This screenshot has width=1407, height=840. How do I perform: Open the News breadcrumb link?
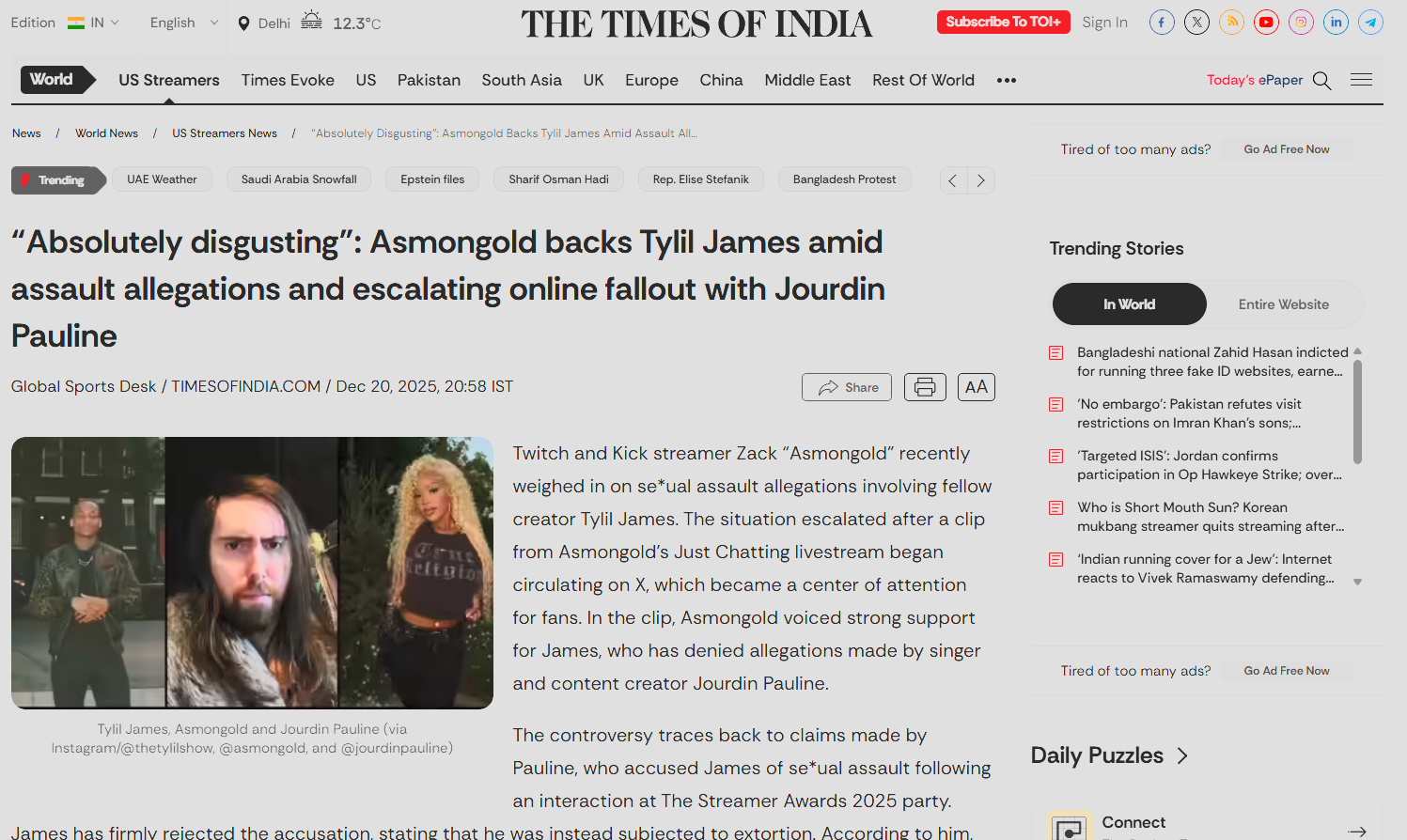click(26, 133)
